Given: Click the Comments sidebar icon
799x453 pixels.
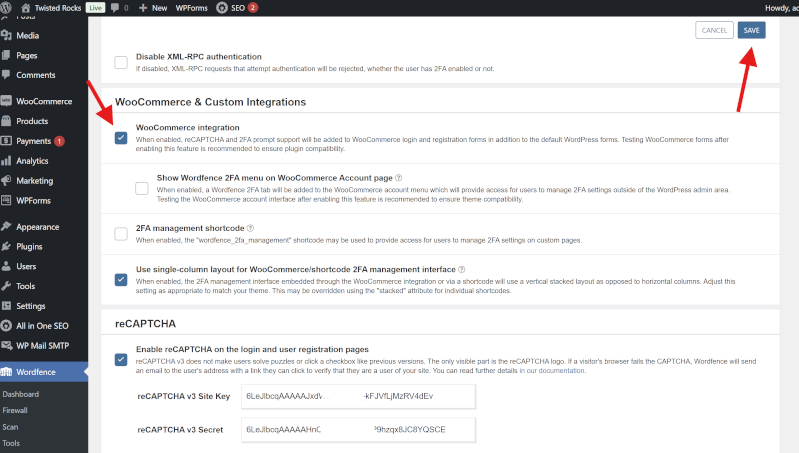Looking at the screenshot, I should pos(6,74).
